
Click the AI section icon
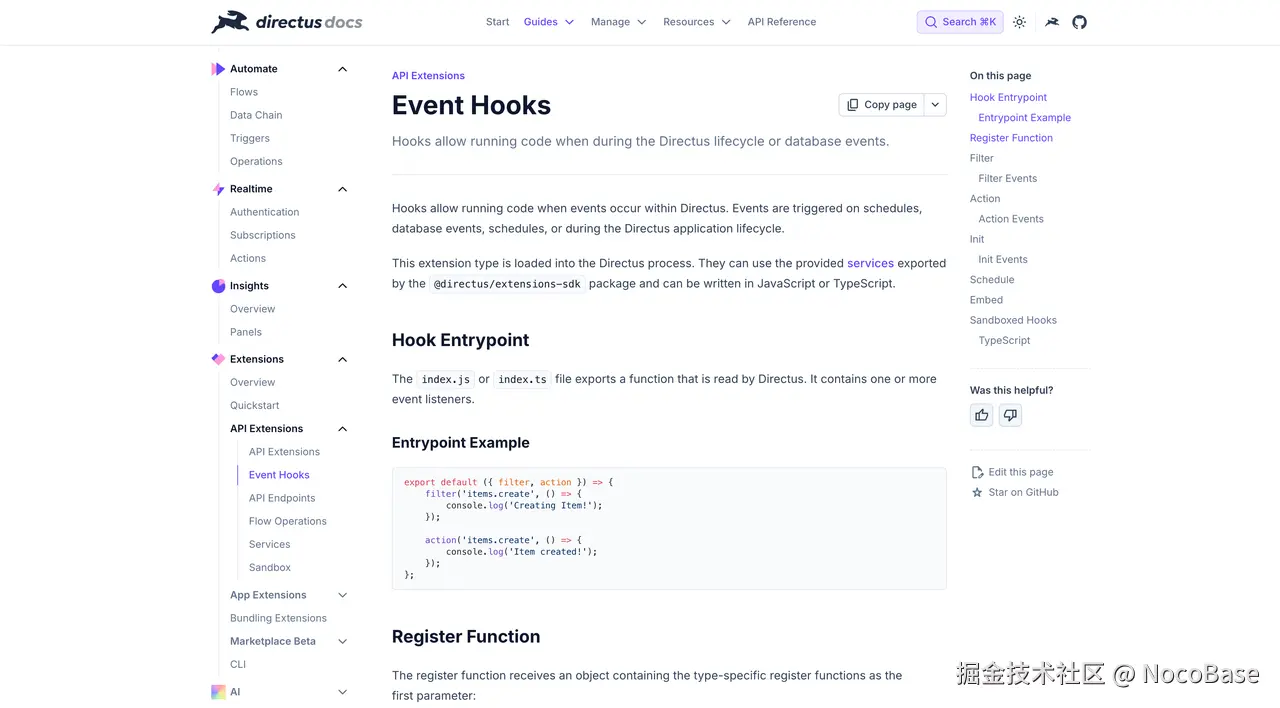point(218,692)
